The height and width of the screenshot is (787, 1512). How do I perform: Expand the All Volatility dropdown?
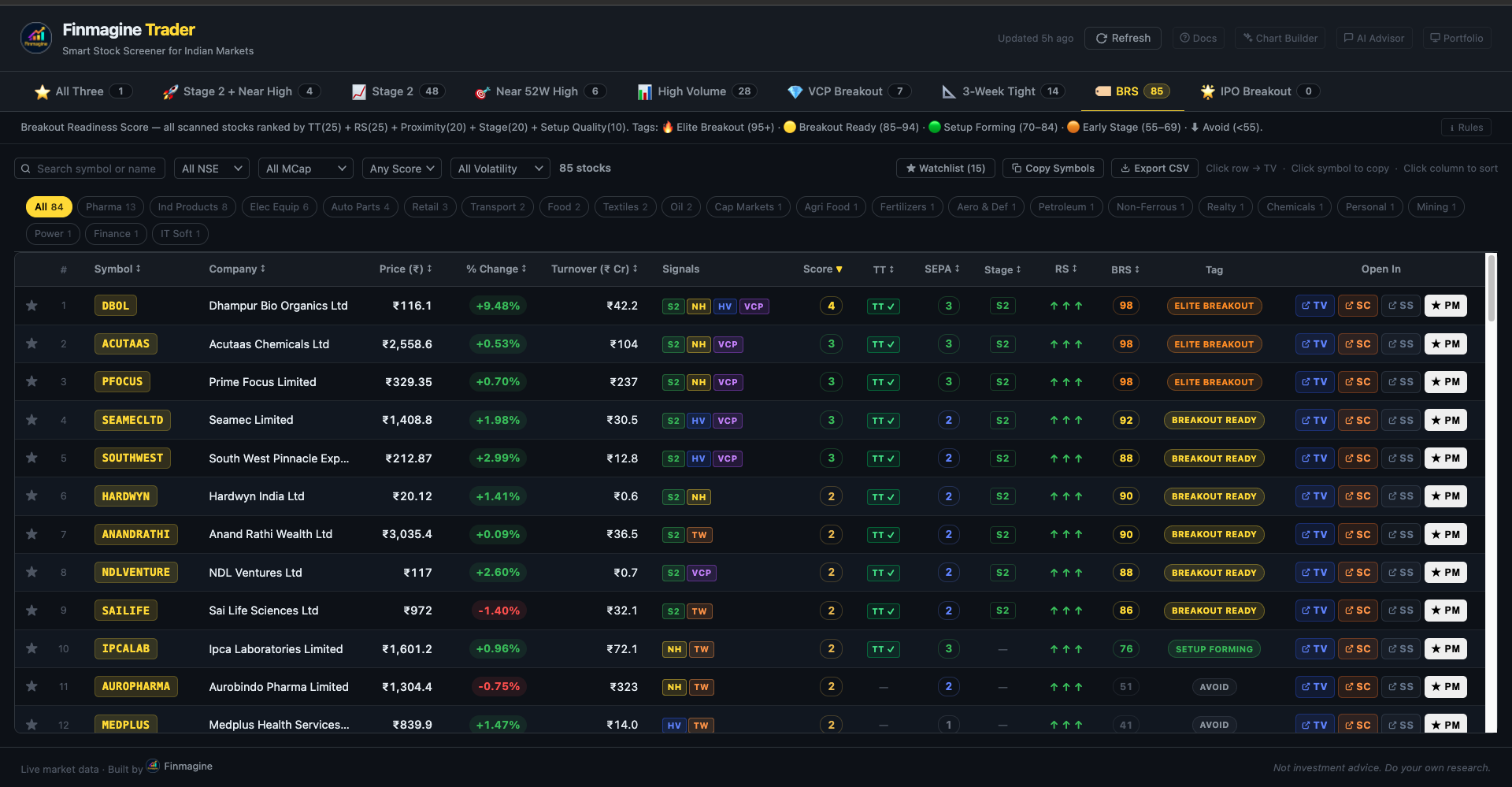tap(500, 169)
